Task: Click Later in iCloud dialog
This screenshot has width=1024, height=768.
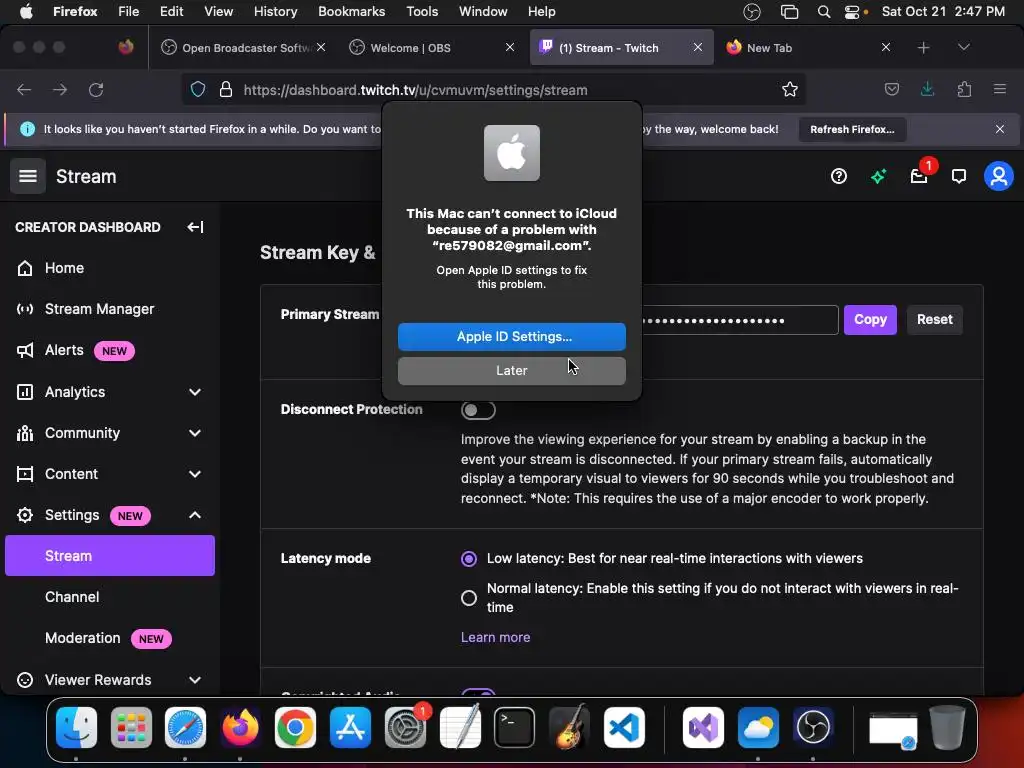Action: (511, 371)
